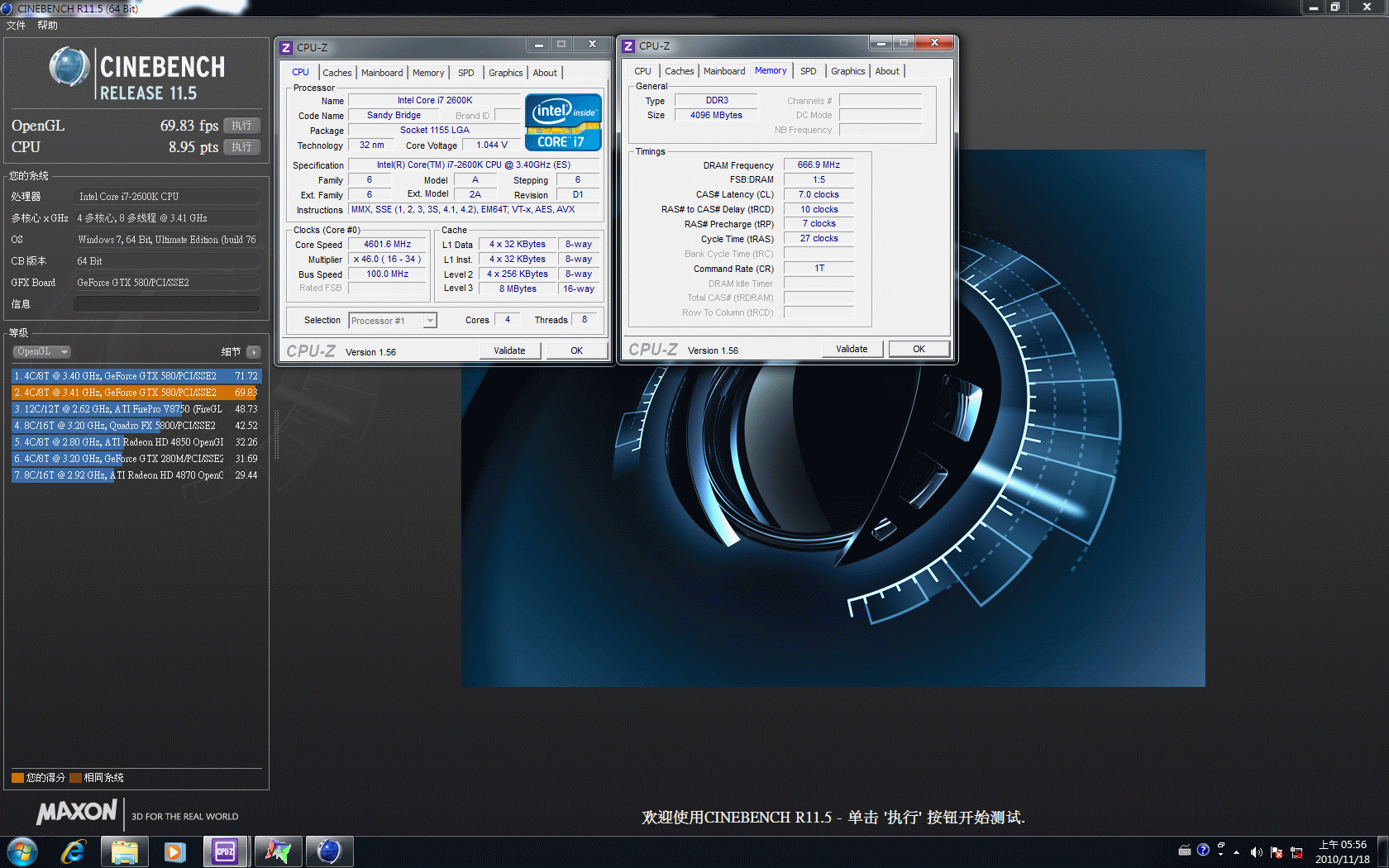Open Internet Explorer from taskbar
Screen dimensions: 1389x868
[x=74, y=851]
